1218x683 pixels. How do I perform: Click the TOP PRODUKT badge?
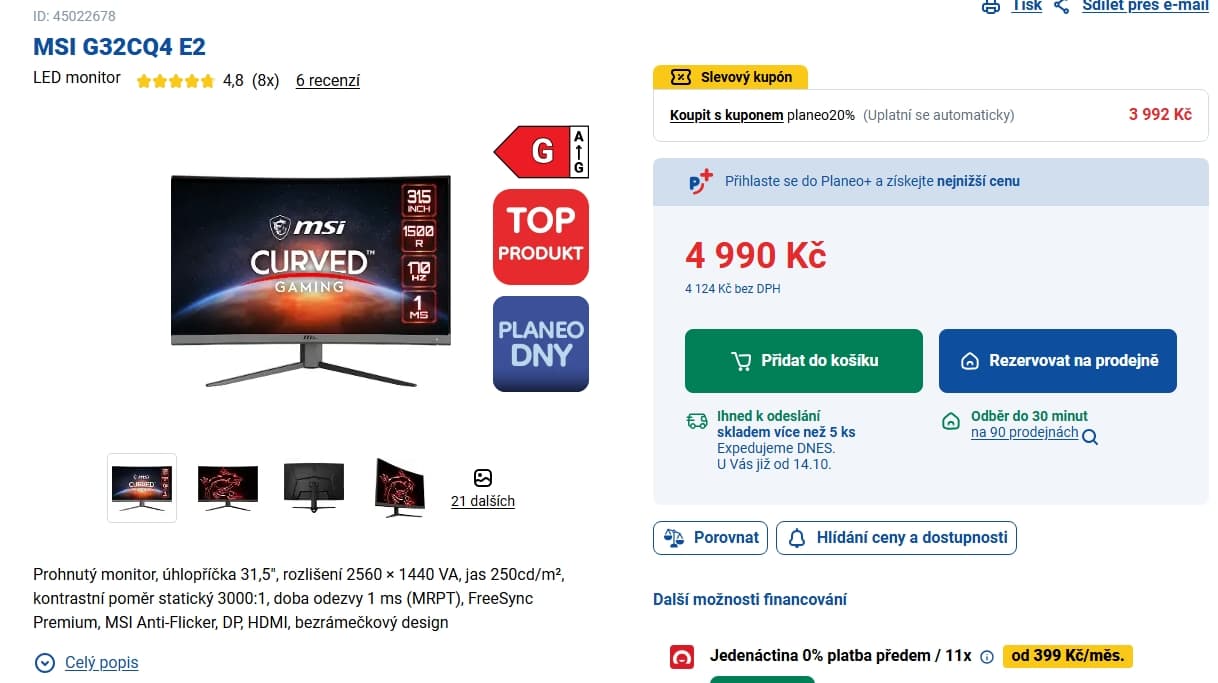[541, 237]
